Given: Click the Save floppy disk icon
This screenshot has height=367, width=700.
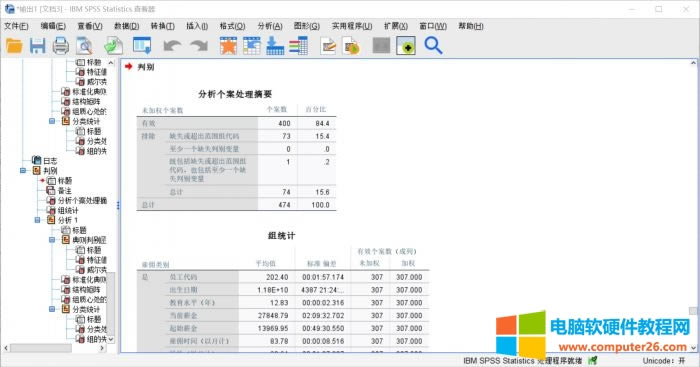Looking at the screenshot, I should click(38, 46).
